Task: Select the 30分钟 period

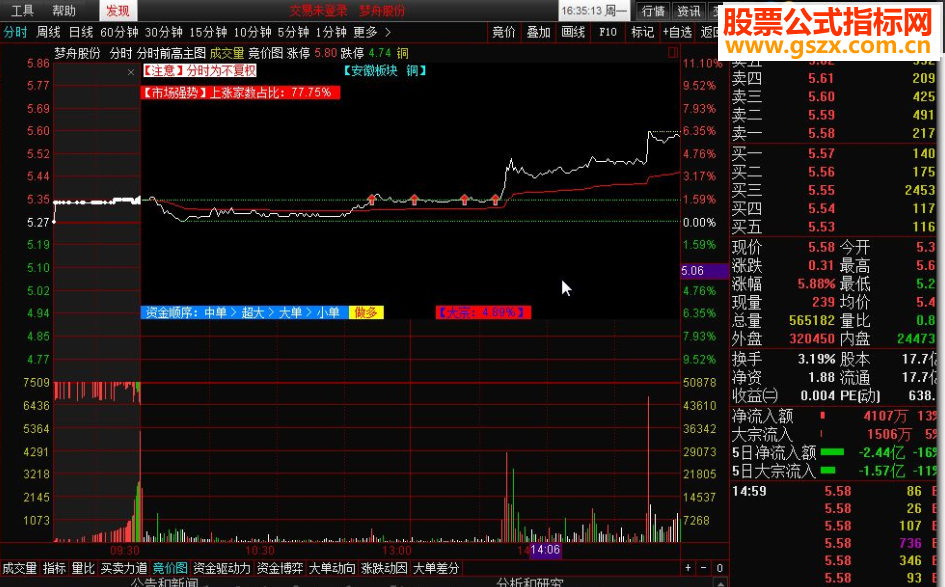Action: tap(163, 32)
